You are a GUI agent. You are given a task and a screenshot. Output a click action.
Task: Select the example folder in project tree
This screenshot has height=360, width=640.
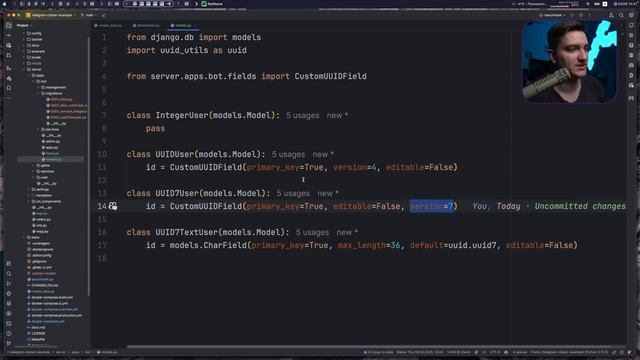point(36,51)
